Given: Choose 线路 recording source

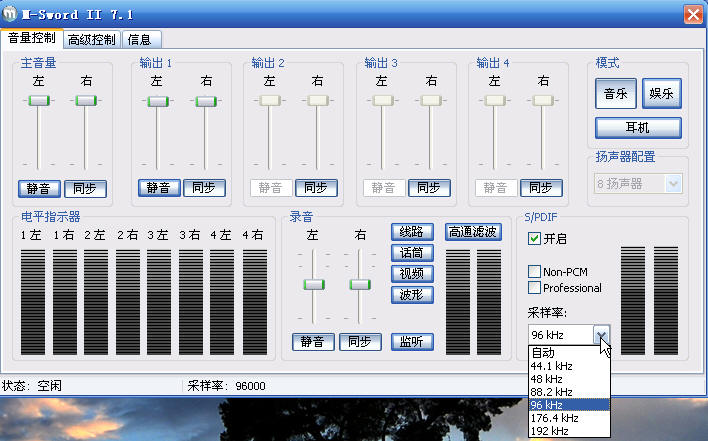Looking at the screenshot, I should point(412,232).
